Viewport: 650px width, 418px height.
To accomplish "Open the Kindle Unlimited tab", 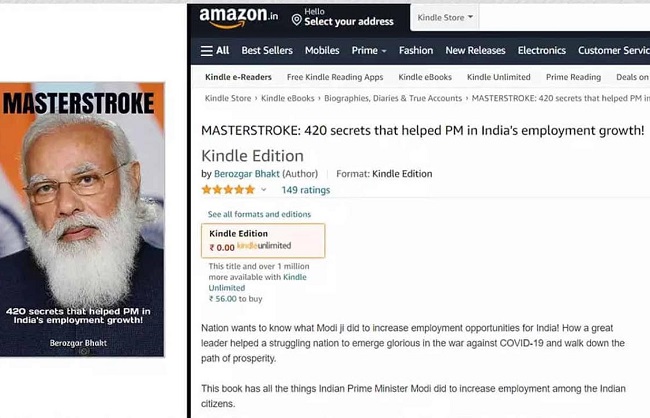I will [x=499, y=77].
